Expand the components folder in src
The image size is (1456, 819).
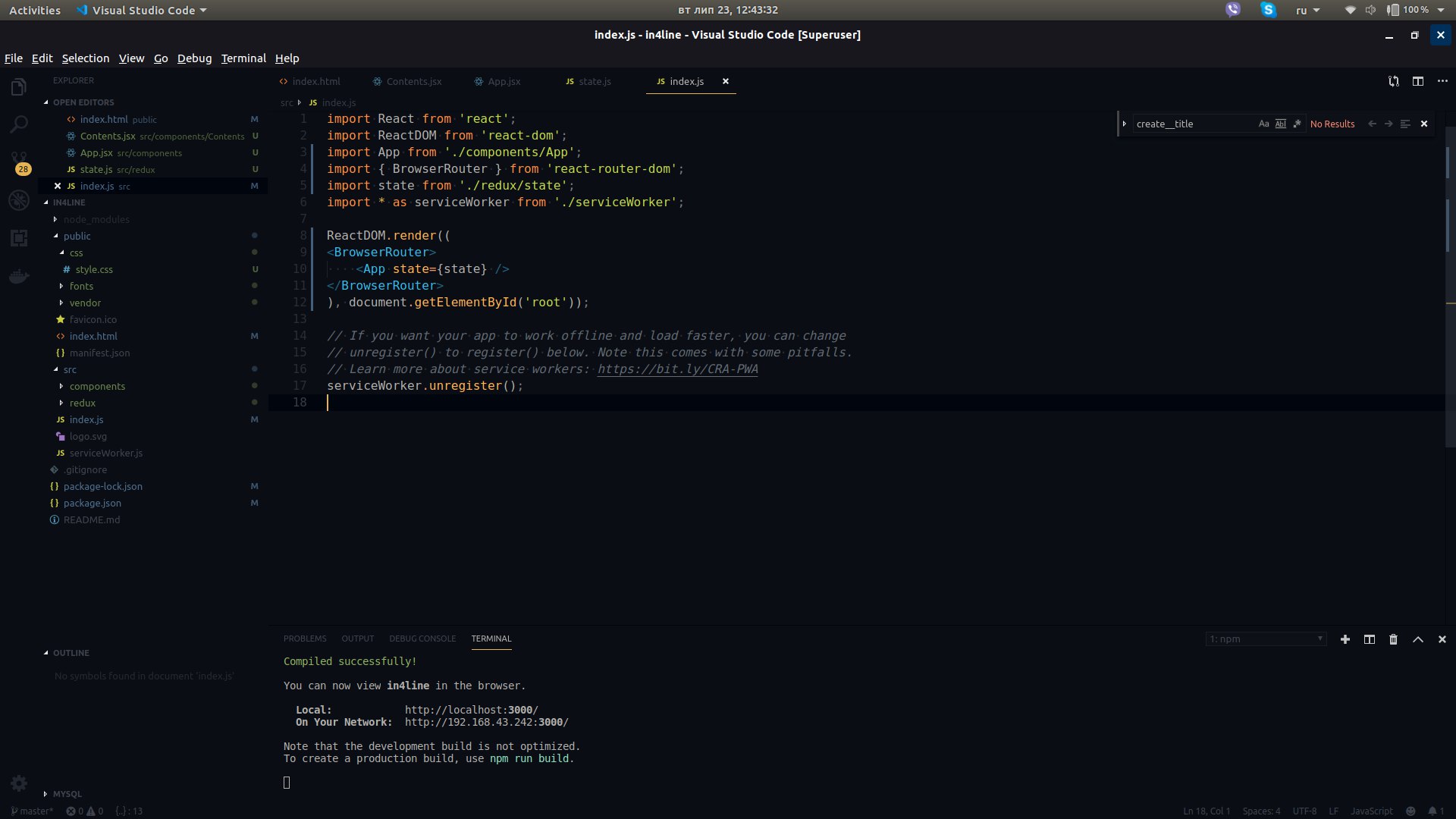(97, 386)
